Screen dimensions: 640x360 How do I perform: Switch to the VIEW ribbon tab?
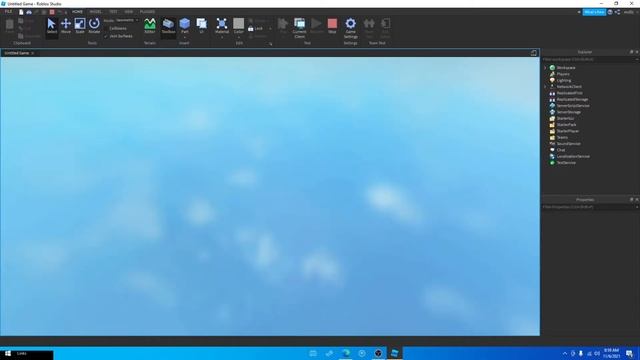129,12
